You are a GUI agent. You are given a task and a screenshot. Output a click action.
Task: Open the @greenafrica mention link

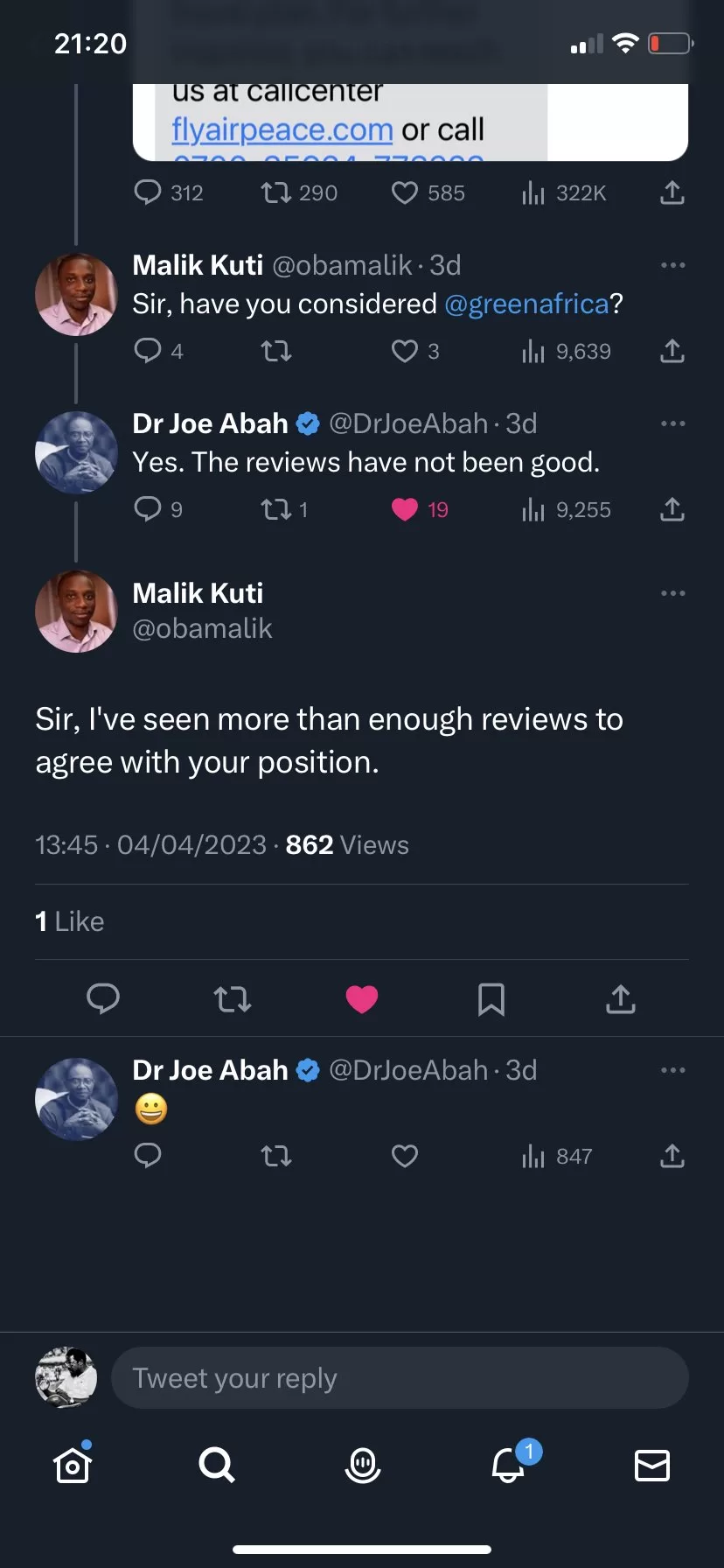click(526, 304)
